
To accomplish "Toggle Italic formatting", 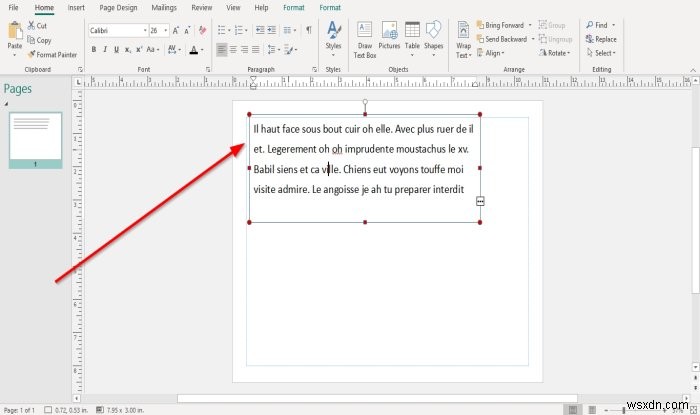I will tap(105, 50).
